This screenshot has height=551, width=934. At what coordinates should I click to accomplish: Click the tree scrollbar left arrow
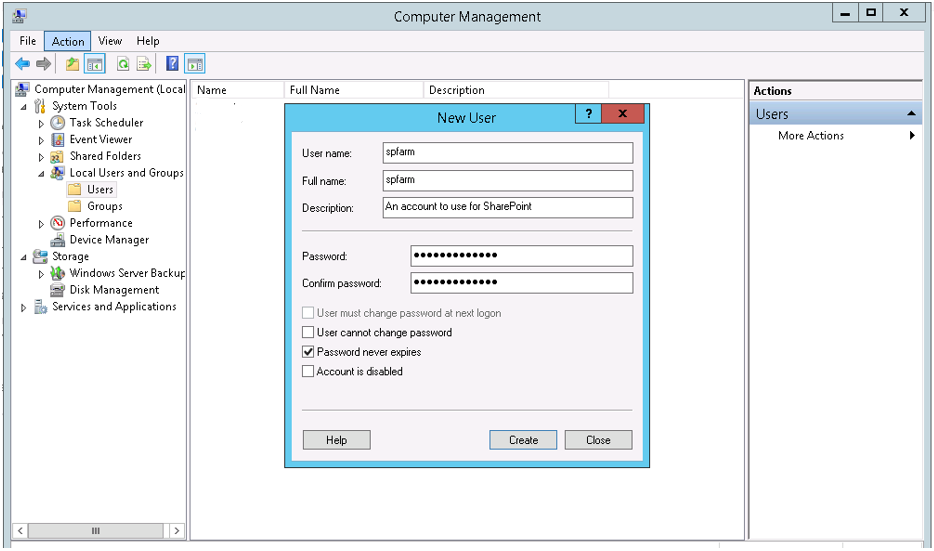click(x=20, y=531)
